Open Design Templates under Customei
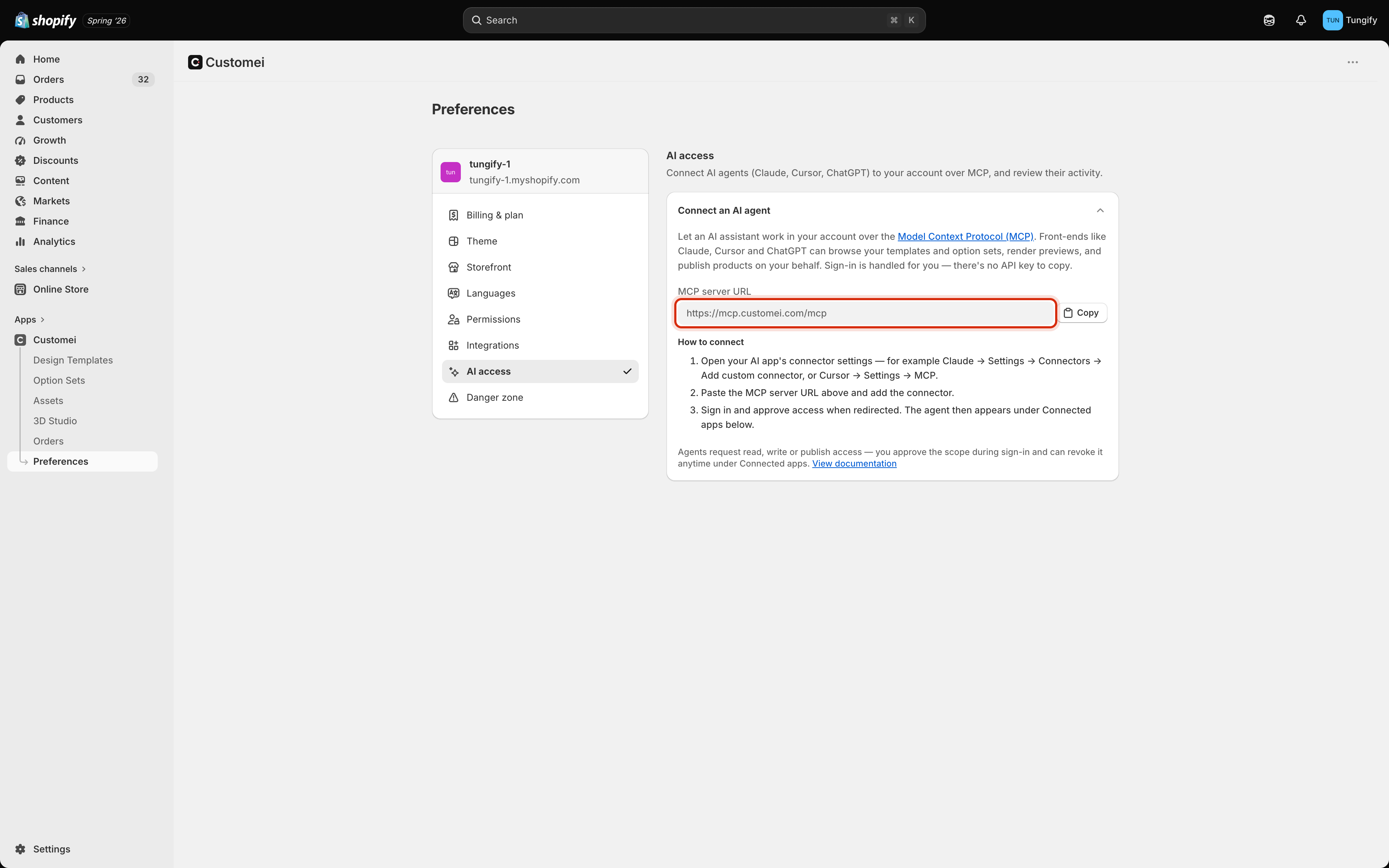Screen dimensions: 1389x868 coord(73,360)
